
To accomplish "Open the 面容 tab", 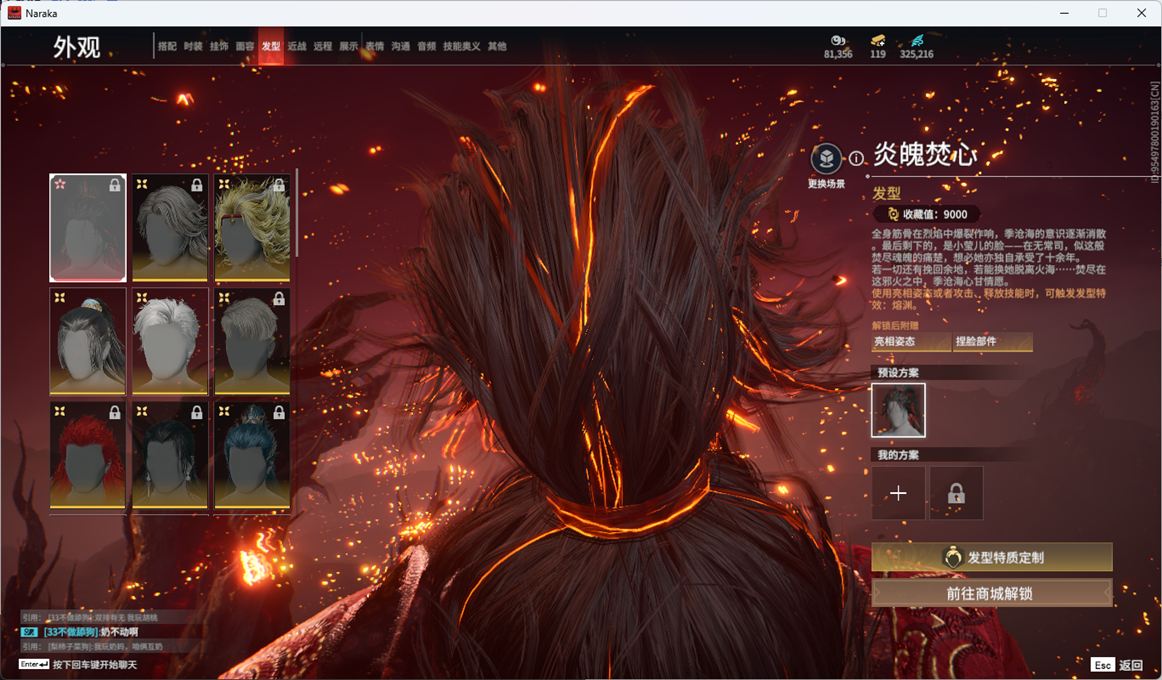I will point(245,46).
